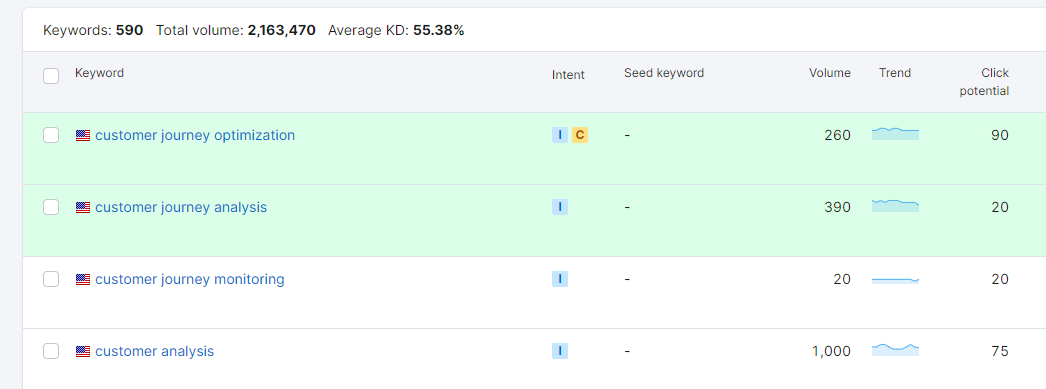Click the Informational intent badge for customer analysis
This screenshot has width=1046, height=389.
tap(560, 351)
